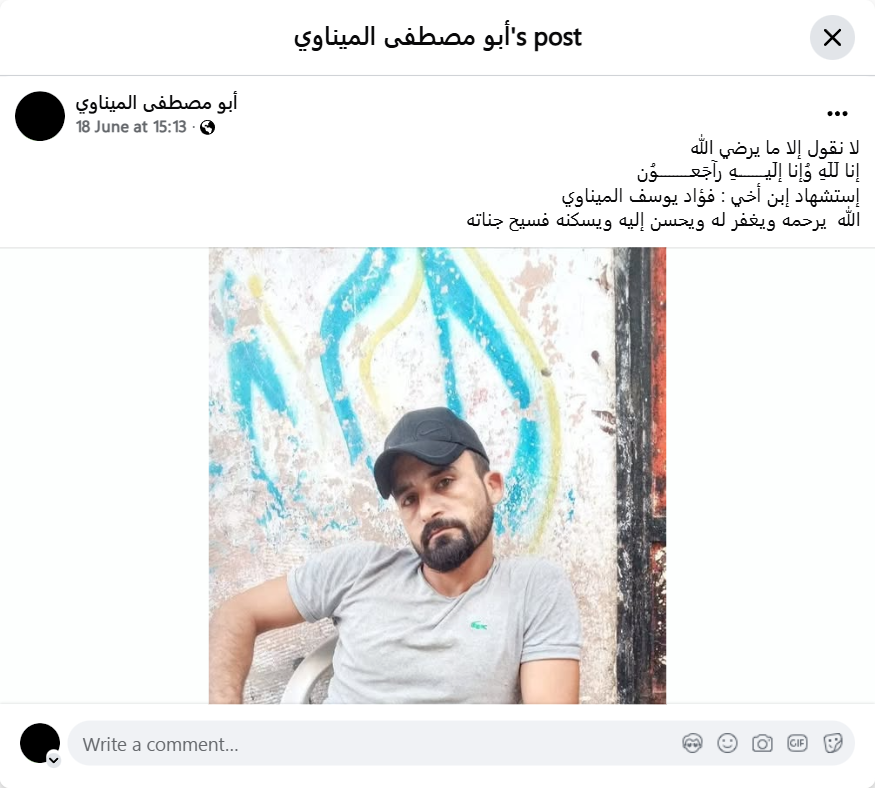
Task: Click the dialog title أبو مصطفى الميناوي's post
Action: tap(438, 37)
